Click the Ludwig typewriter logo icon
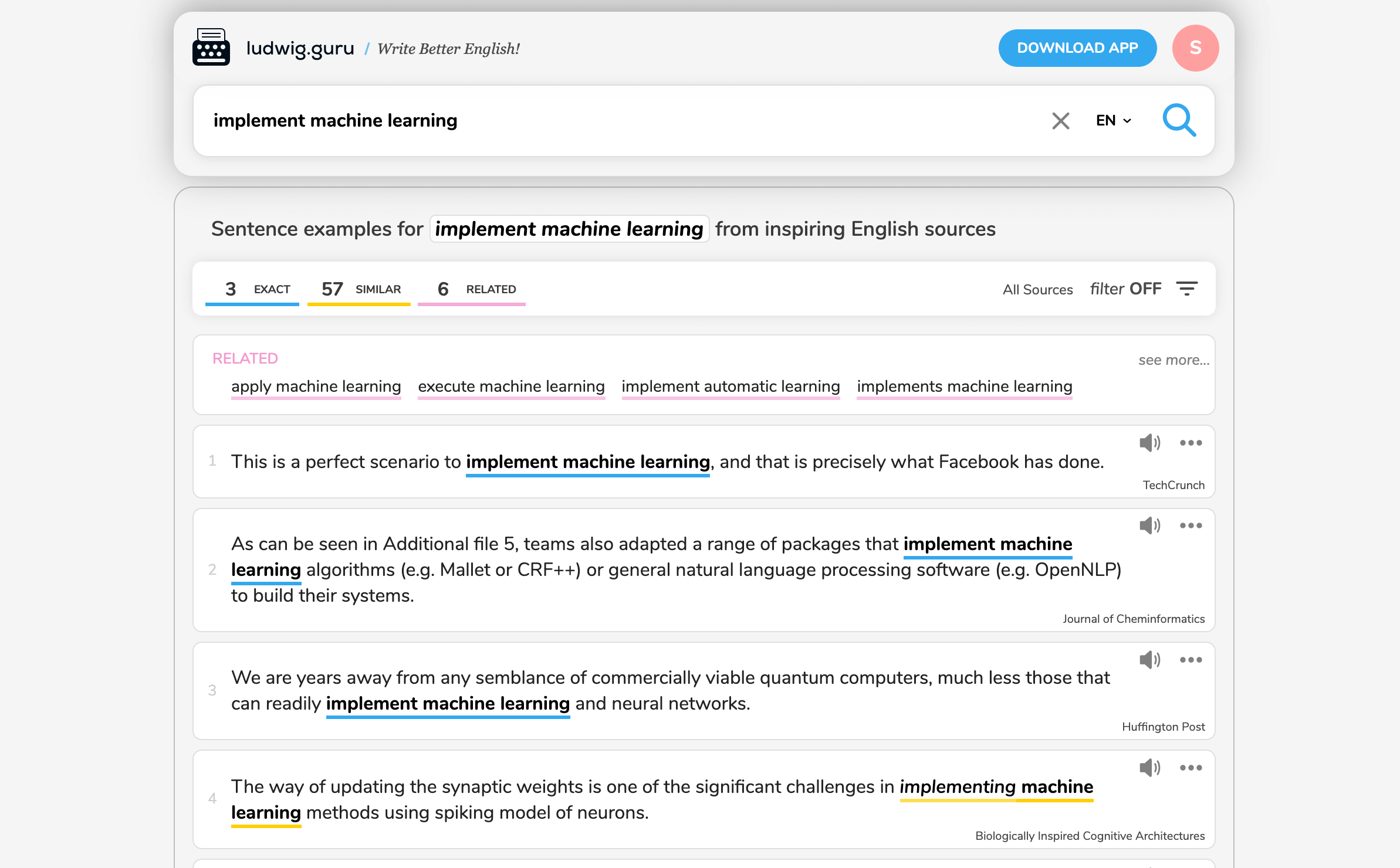The width and height of the screenshot is (1400, 868). (x=211, y=47)
